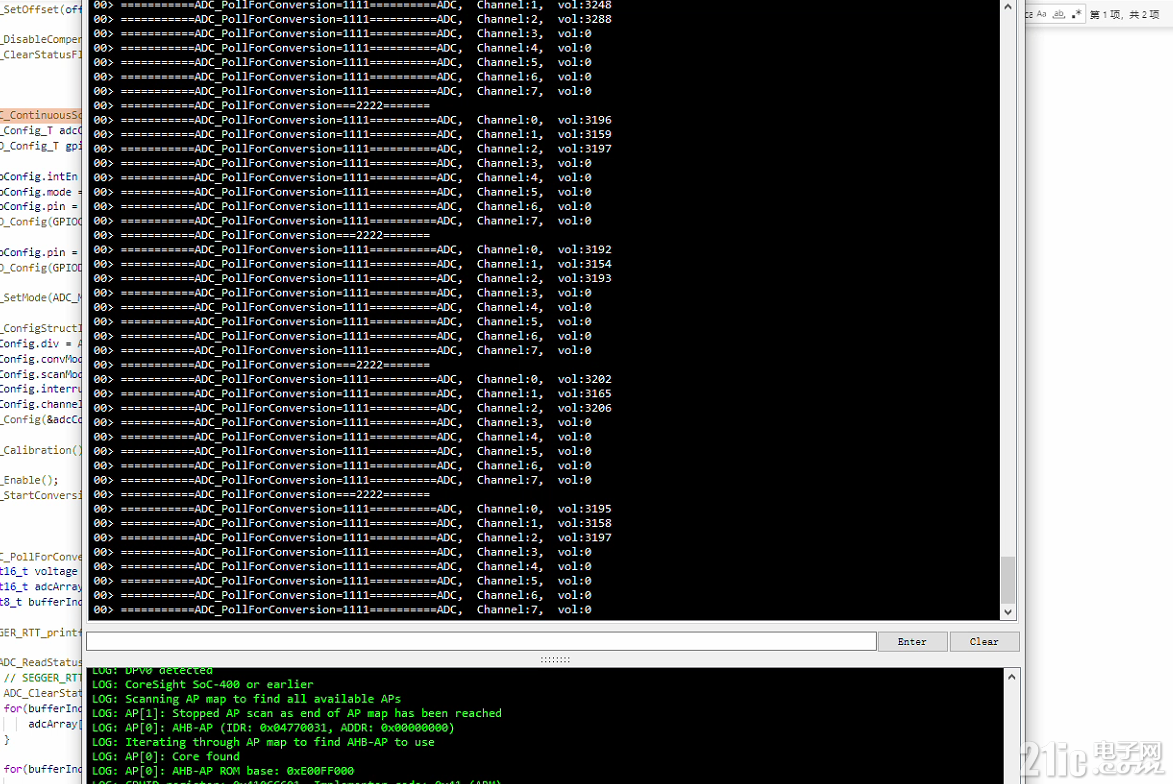This screenshot has width=1173, height=784.
Task: Click the log panel scroll up arrow
Action: tap(1011, 676)
